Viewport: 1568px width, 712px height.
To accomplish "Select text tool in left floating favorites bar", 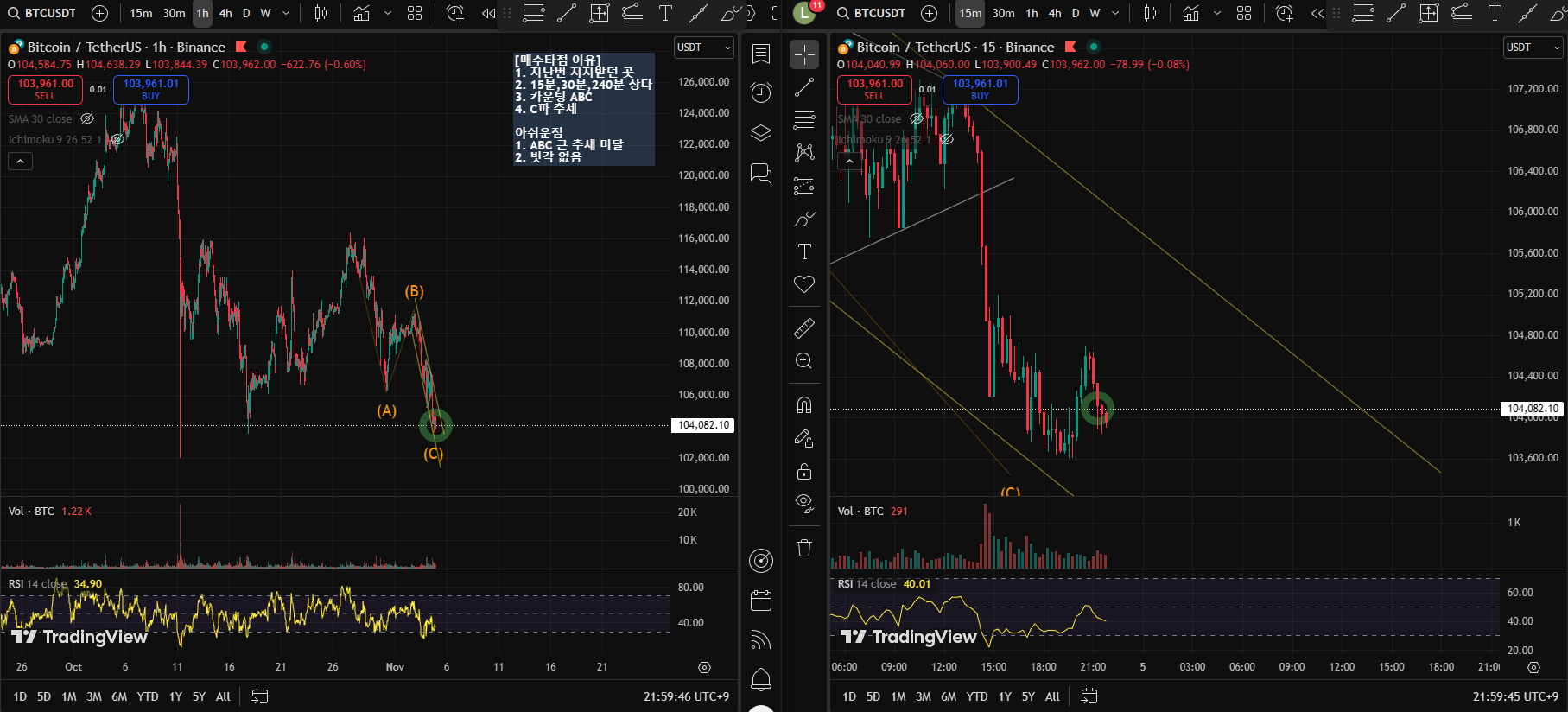I will click(665, 13).
